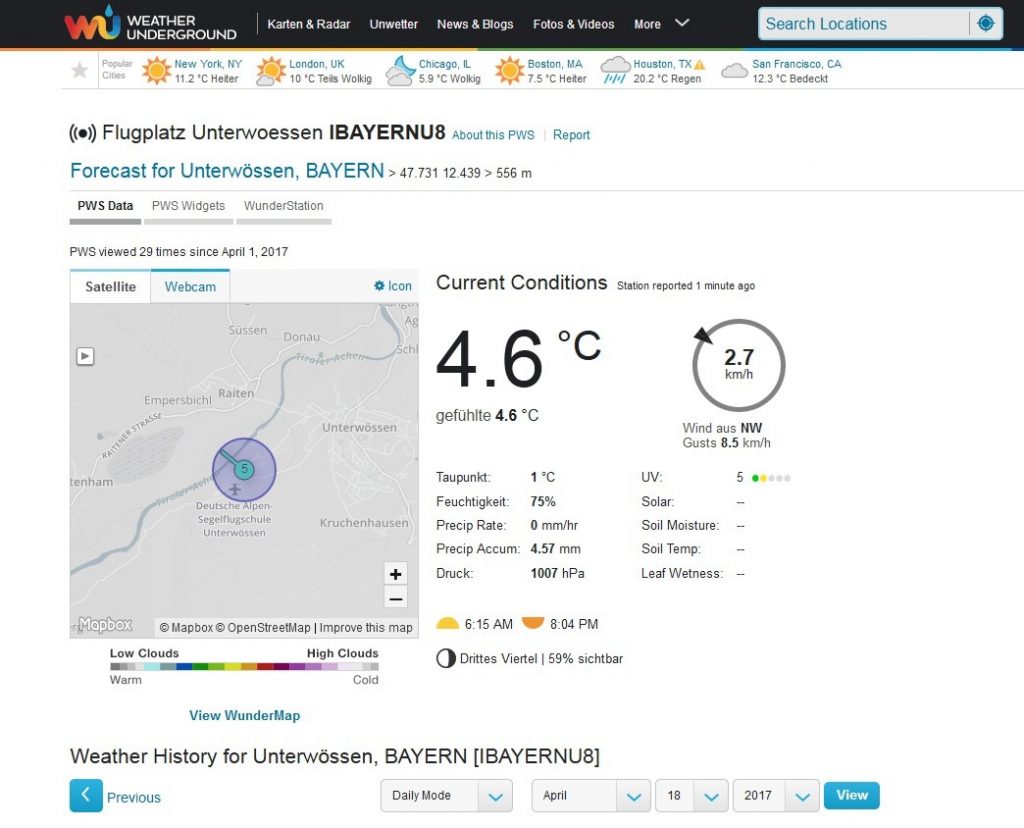Screen dimensions: 1024x828
Task: Click the Mapbox logo
Action: [104, 625]
